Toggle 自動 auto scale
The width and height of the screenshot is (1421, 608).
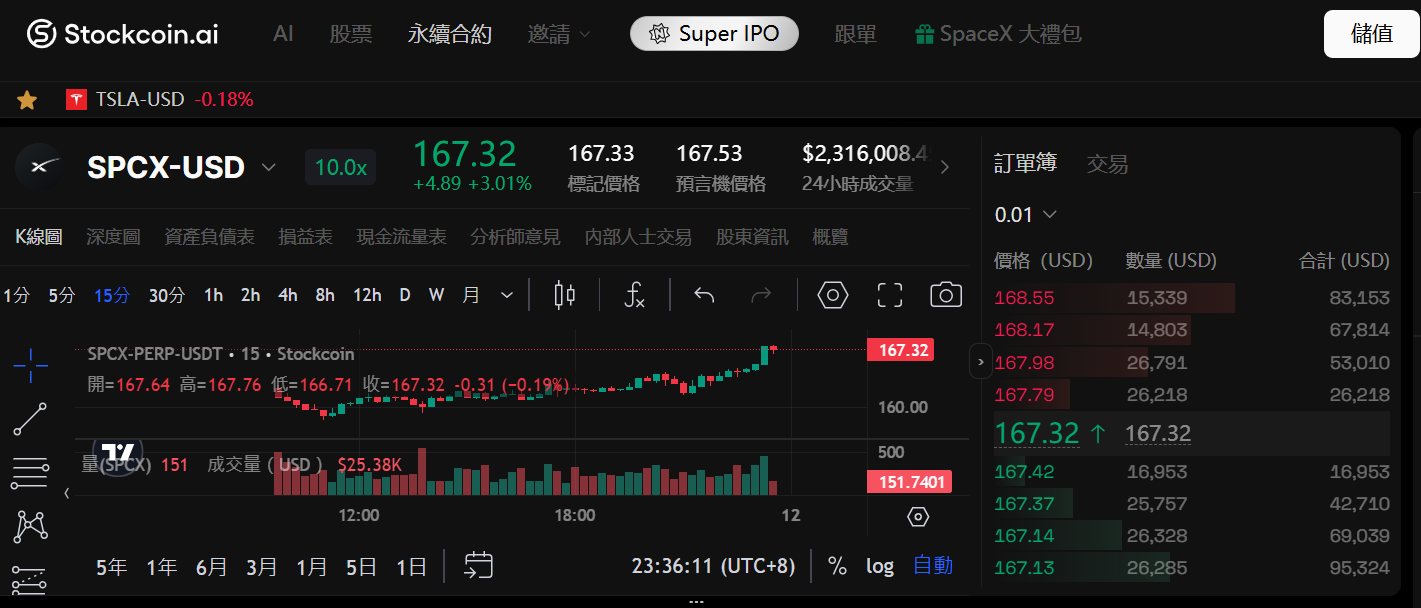[x=933, y=566]
